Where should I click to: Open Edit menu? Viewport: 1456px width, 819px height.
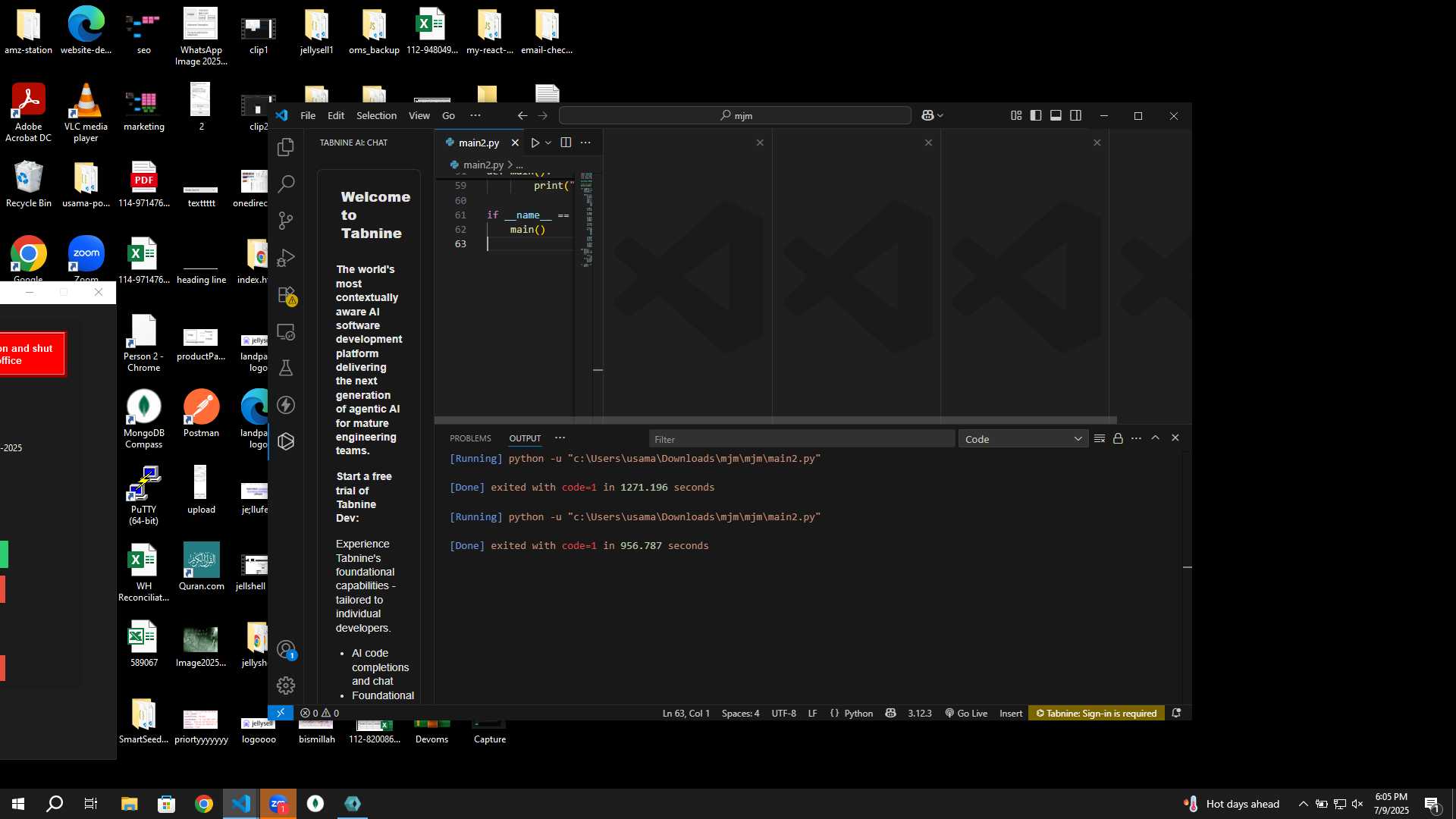tap(336, 115)
